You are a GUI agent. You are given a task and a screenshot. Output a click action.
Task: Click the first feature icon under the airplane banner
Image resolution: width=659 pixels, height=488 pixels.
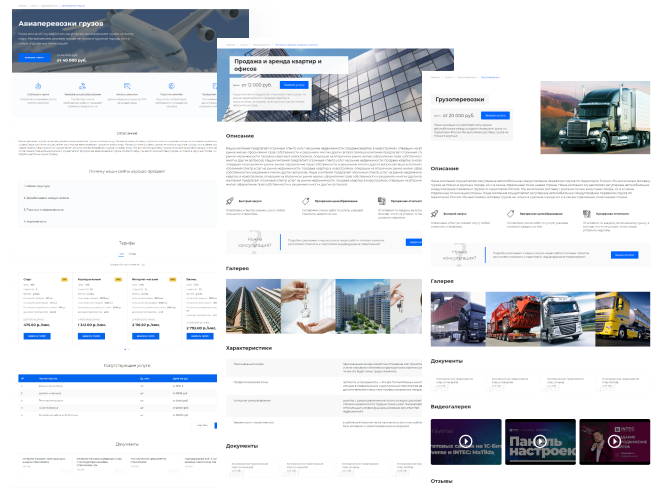[x=38, y=86]
